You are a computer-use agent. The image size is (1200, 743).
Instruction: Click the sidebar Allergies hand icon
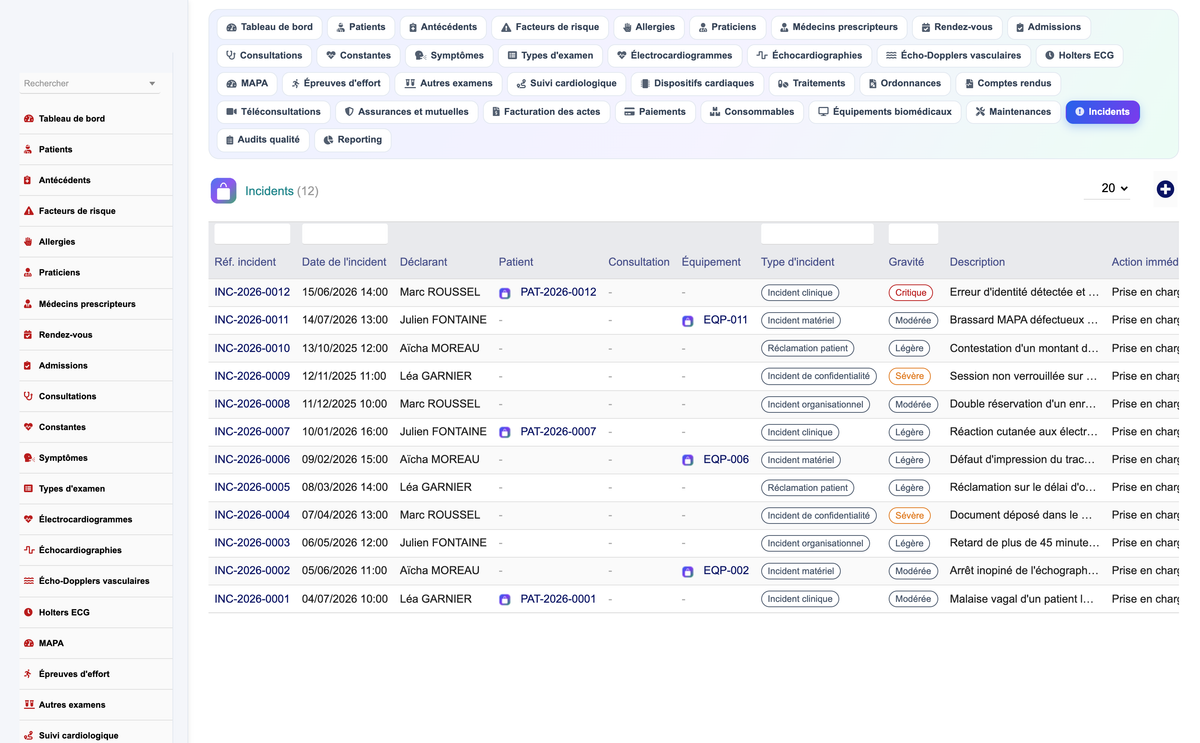pyautogui.click(x=29, y=242)
